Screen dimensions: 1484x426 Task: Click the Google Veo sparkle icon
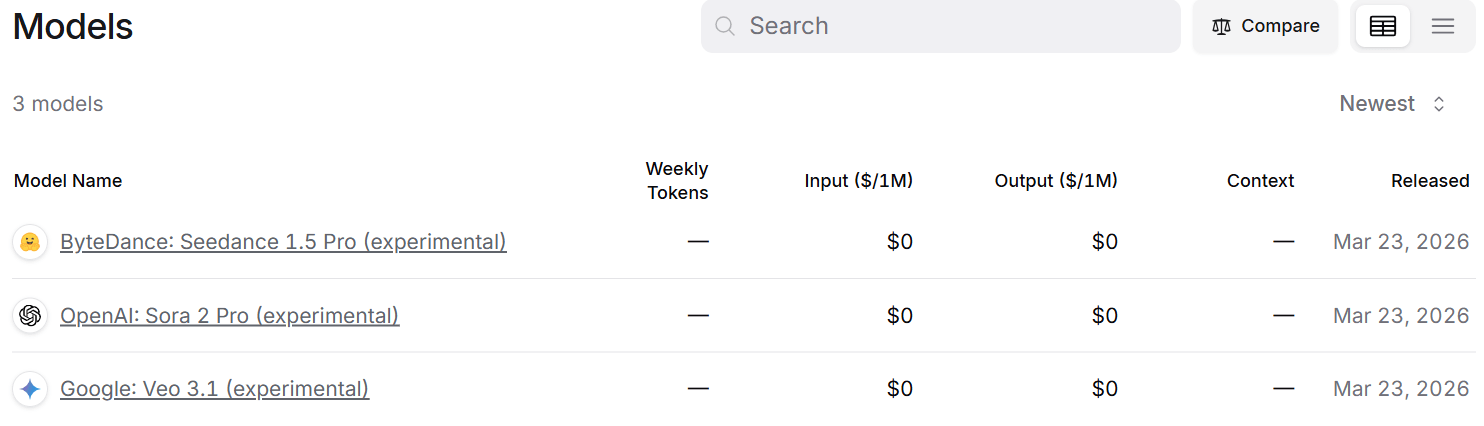30,389
